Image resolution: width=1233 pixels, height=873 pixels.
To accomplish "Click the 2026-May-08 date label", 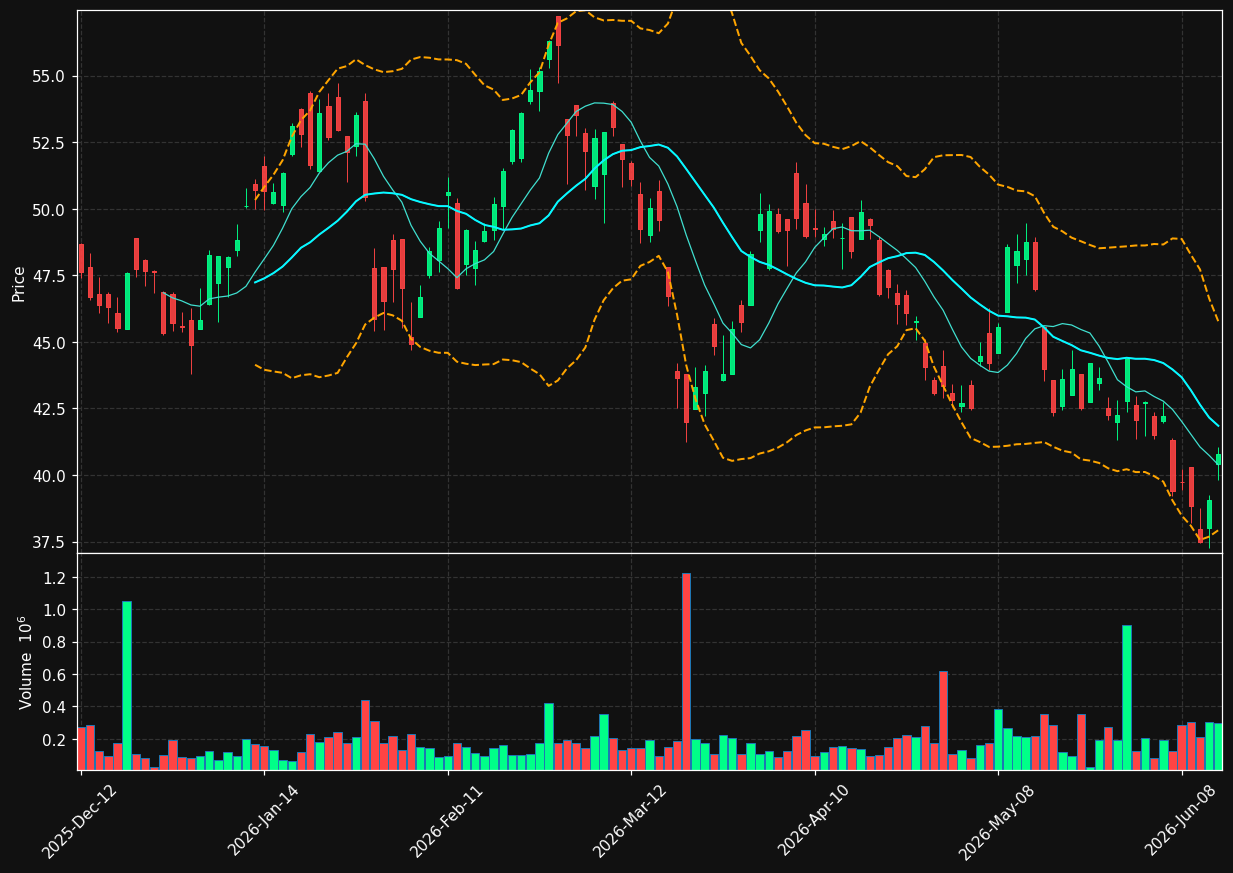I will click(x=997, y=821).
